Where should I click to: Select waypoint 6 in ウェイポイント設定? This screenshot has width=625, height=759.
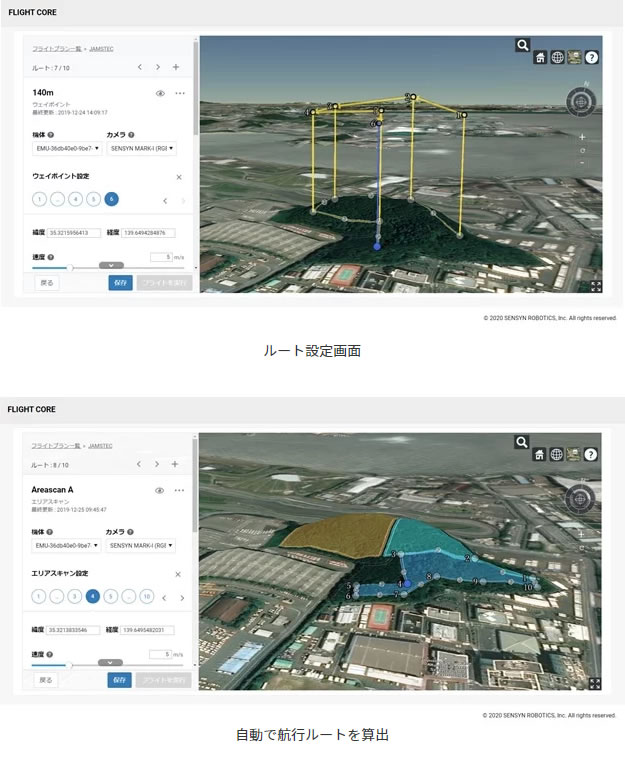[111, 199]
